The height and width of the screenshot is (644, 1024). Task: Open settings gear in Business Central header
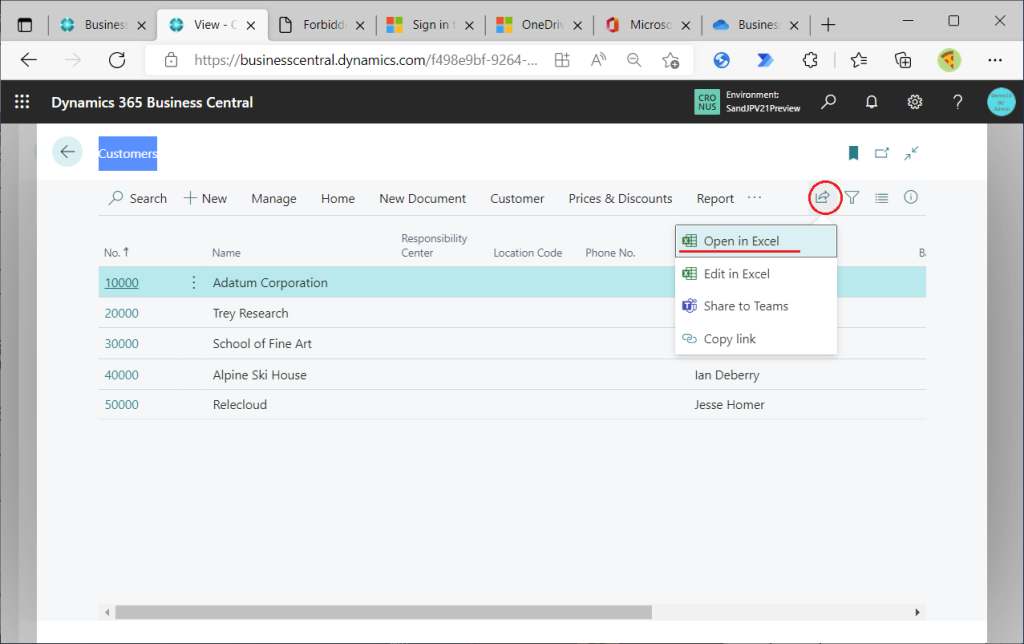pos(914,102)
